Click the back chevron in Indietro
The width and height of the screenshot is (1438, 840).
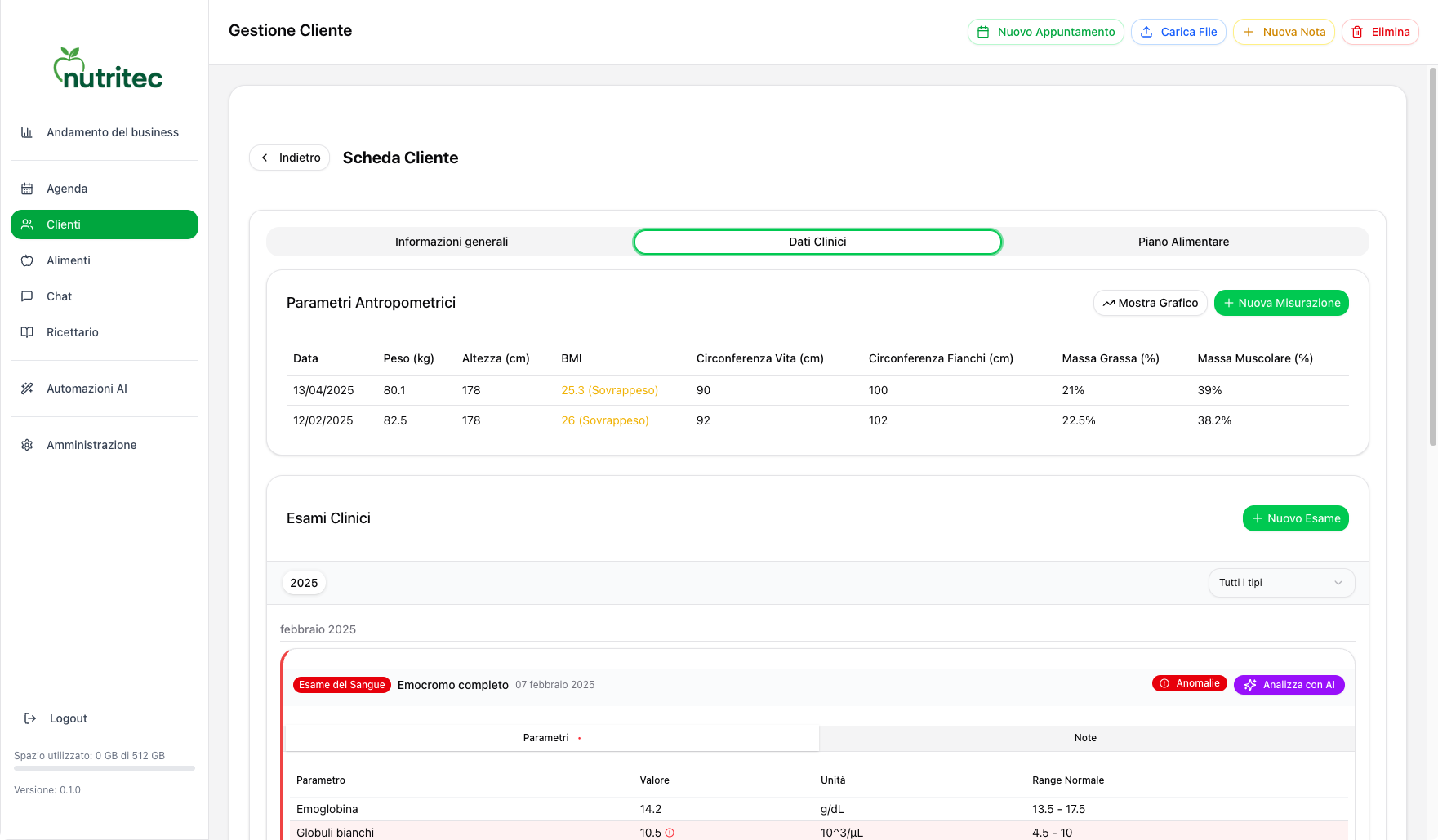tap(265, 158)
